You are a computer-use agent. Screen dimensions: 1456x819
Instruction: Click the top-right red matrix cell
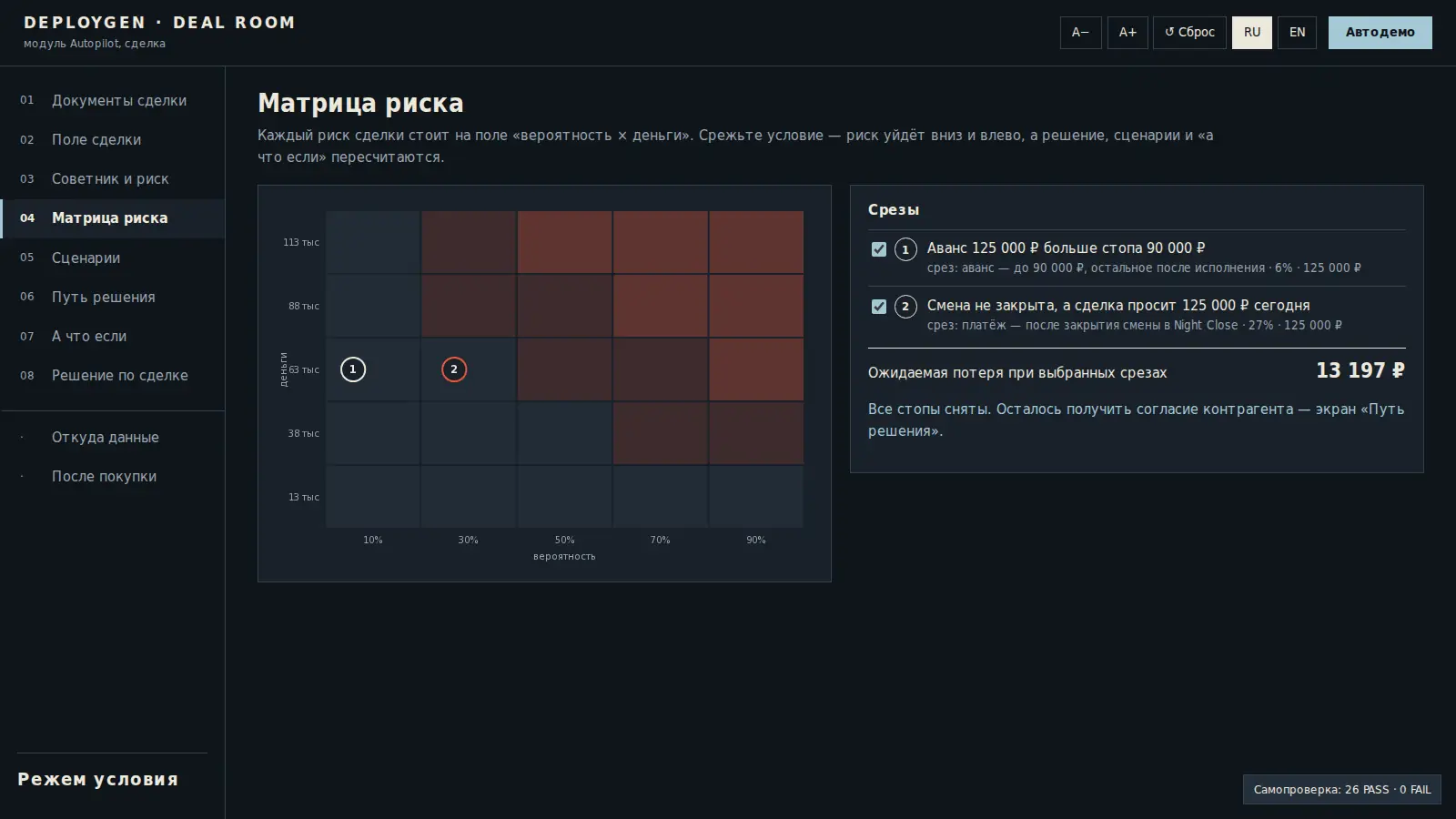756,242
